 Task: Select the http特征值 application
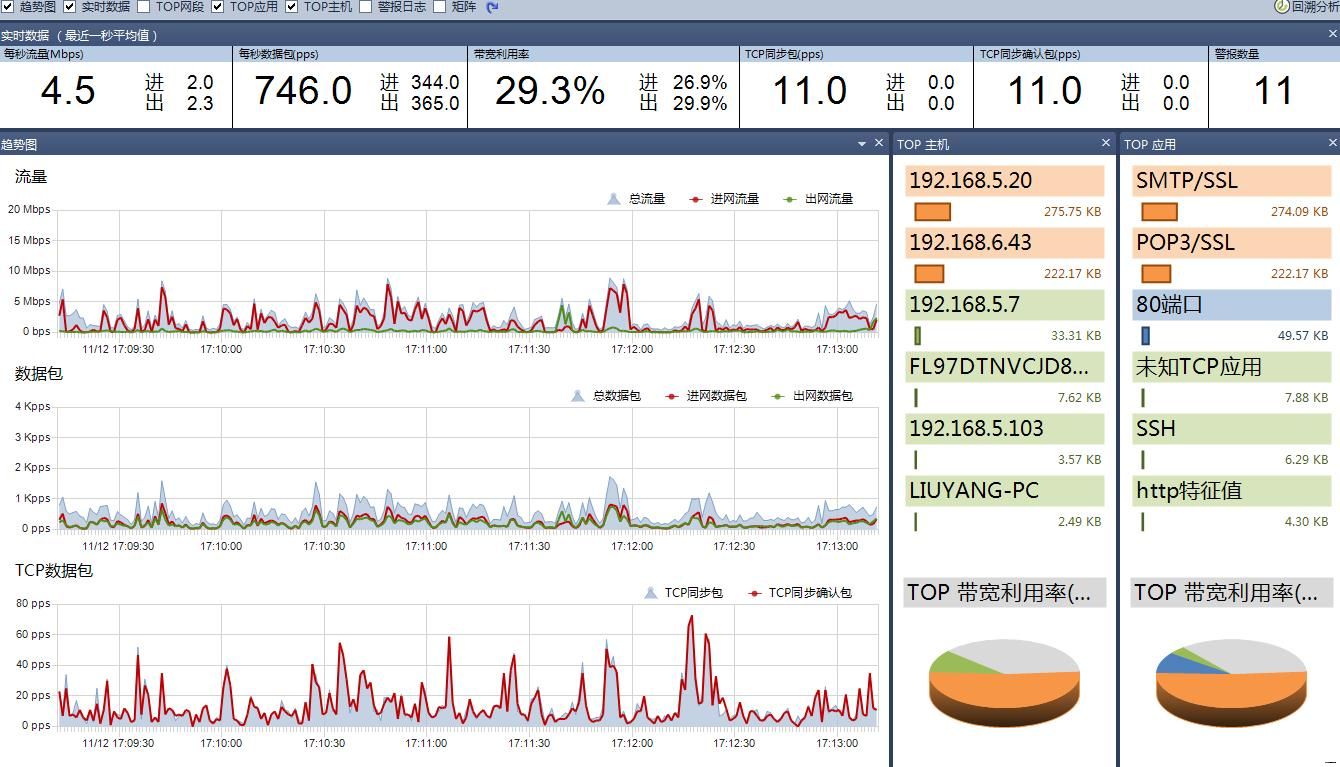click(1232, 491)
